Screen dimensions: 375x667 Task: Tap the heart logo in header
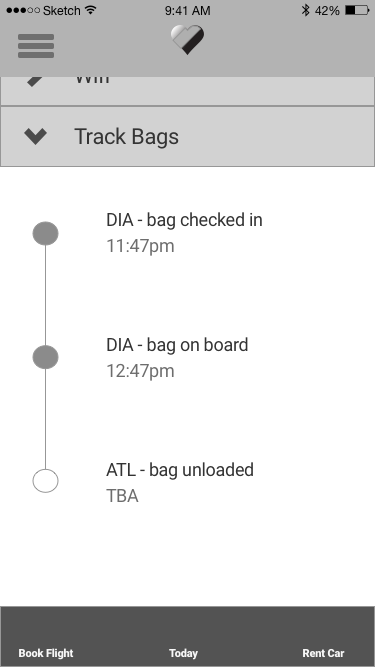pos(188,40)
